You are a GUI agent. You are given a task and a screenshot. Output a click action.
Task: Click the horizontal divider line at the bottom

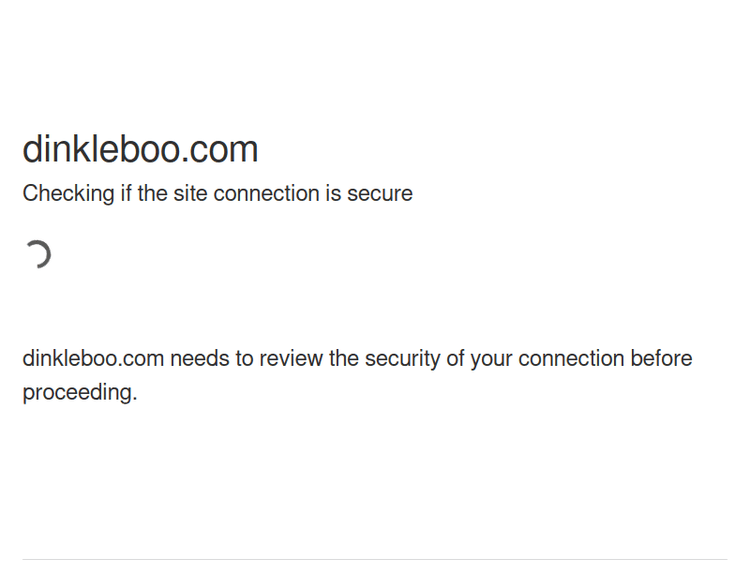pos(375,559)
